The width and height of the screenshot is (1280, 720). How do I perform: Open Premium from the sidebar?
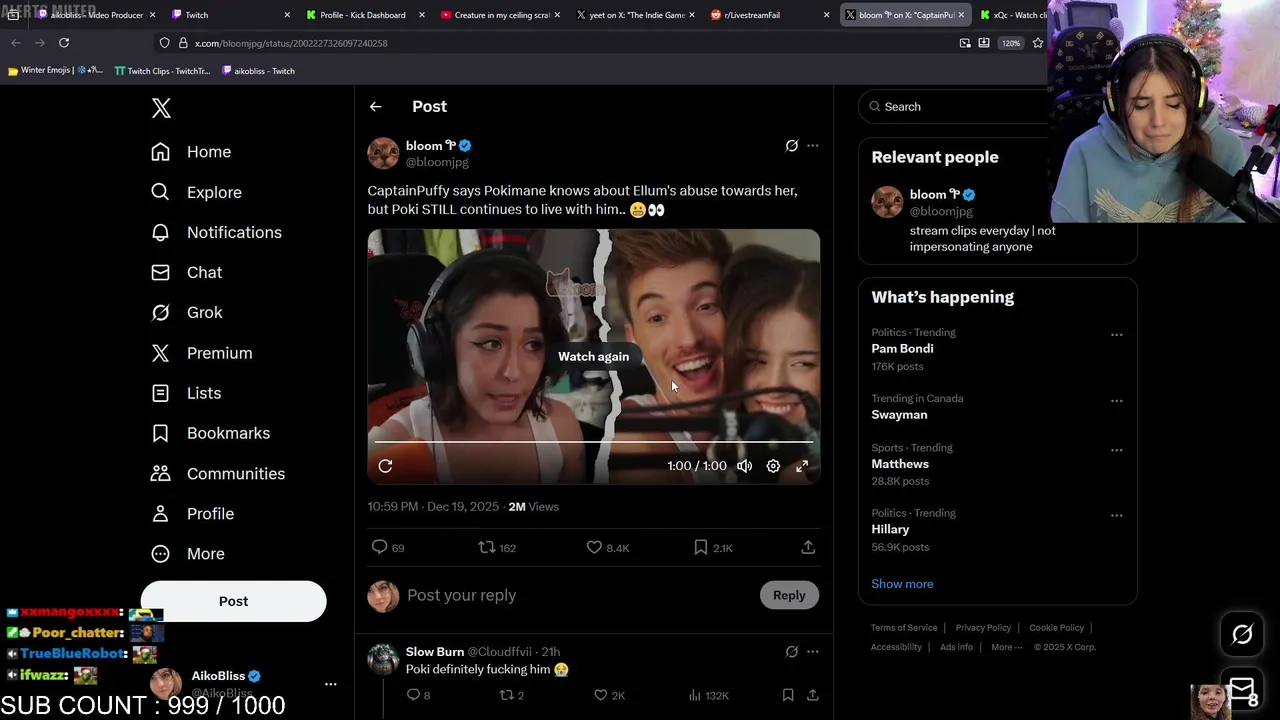pyautogui.click(x=201, y=353)
